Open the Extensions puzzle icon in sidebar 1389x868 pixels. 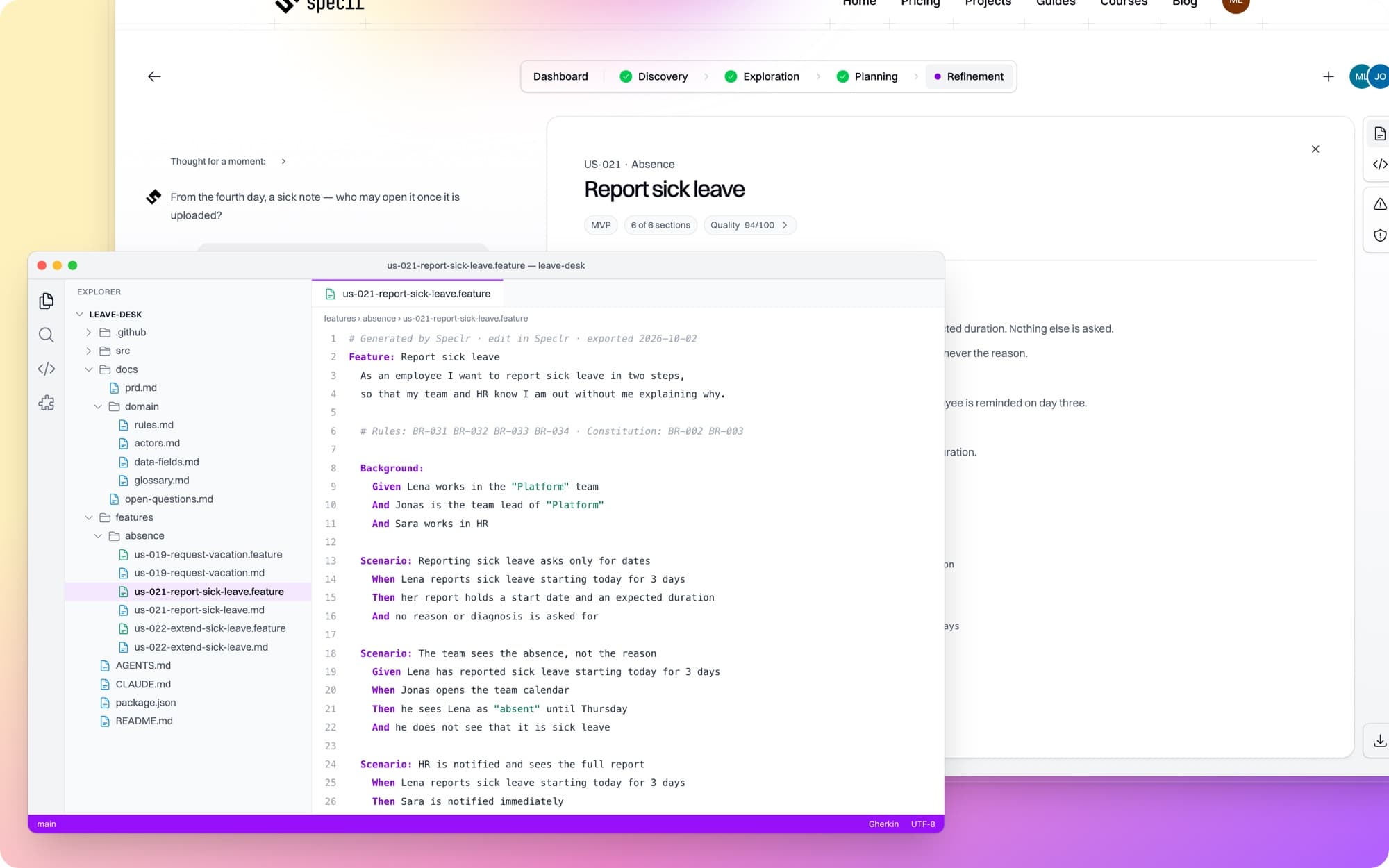[x=47, y=403]
